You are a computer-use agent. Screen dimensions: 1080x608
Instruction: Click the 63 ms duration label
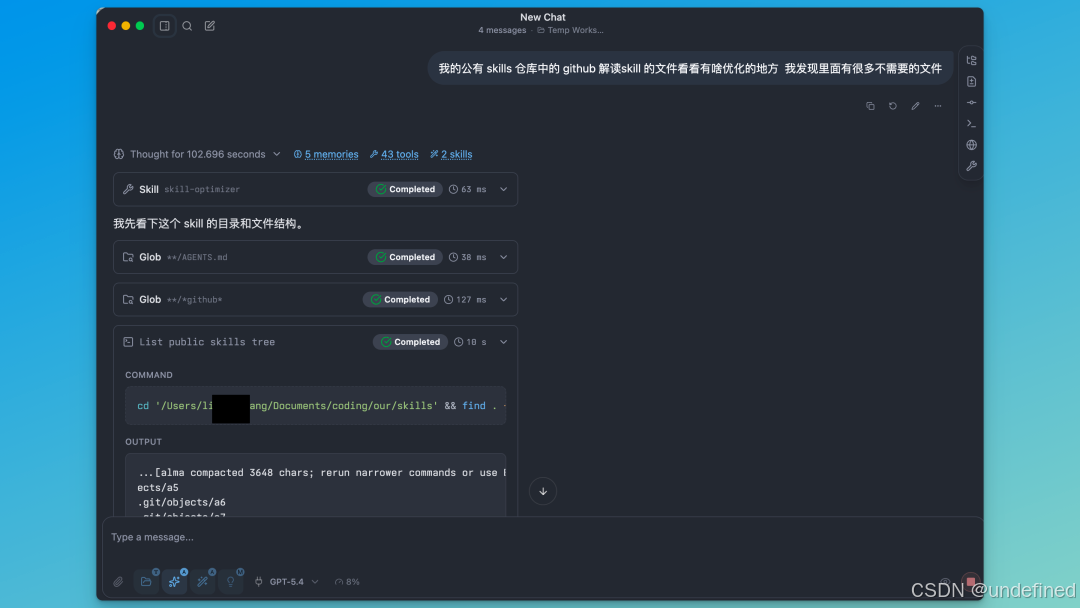[468, 189]
